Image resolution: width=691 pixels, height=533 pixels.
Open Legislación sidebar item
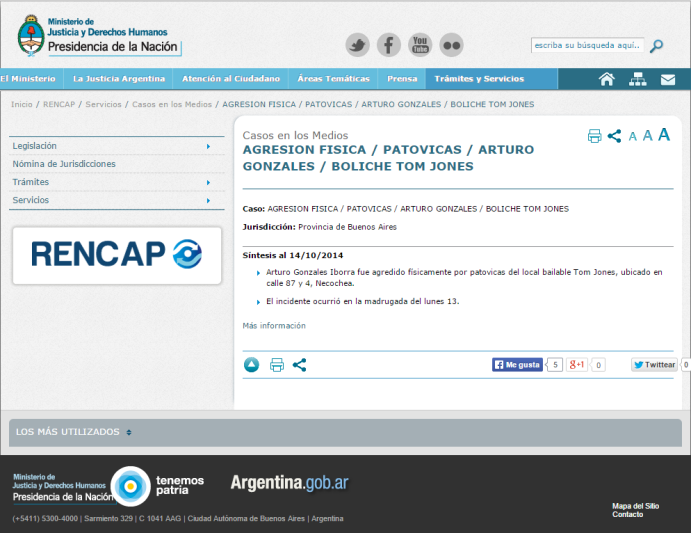34,146
